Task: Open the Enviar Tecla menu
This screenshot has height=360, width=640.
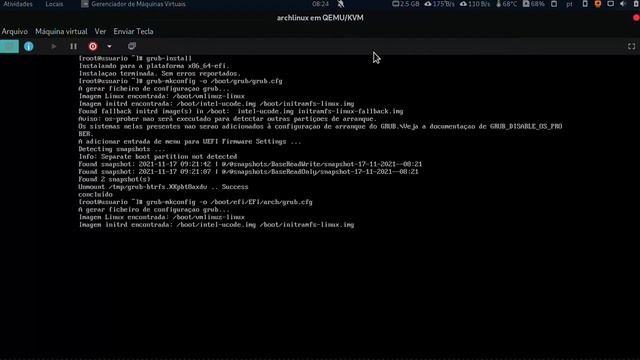Action: [133, 31]
